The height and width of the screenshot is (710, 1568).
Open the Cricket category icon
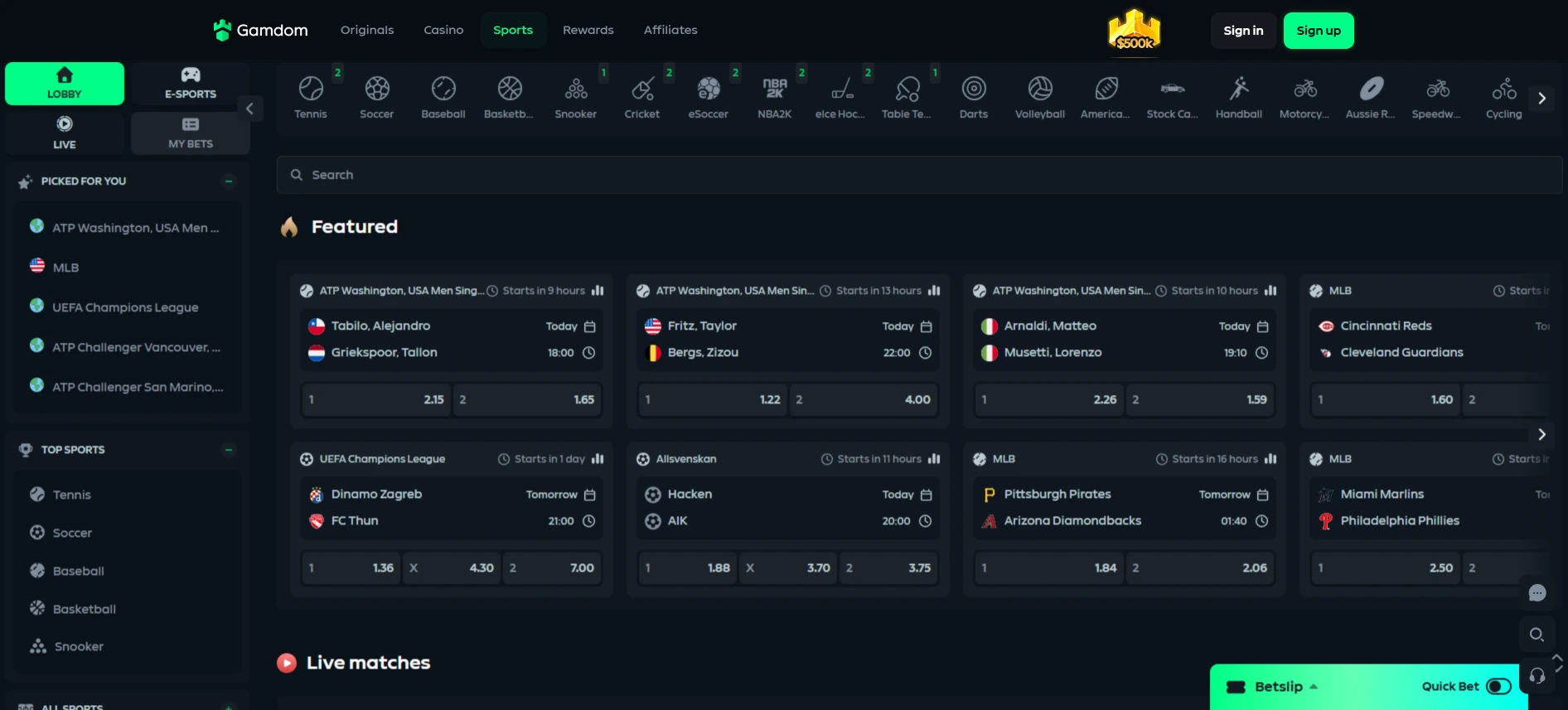[x=642, y=89]
